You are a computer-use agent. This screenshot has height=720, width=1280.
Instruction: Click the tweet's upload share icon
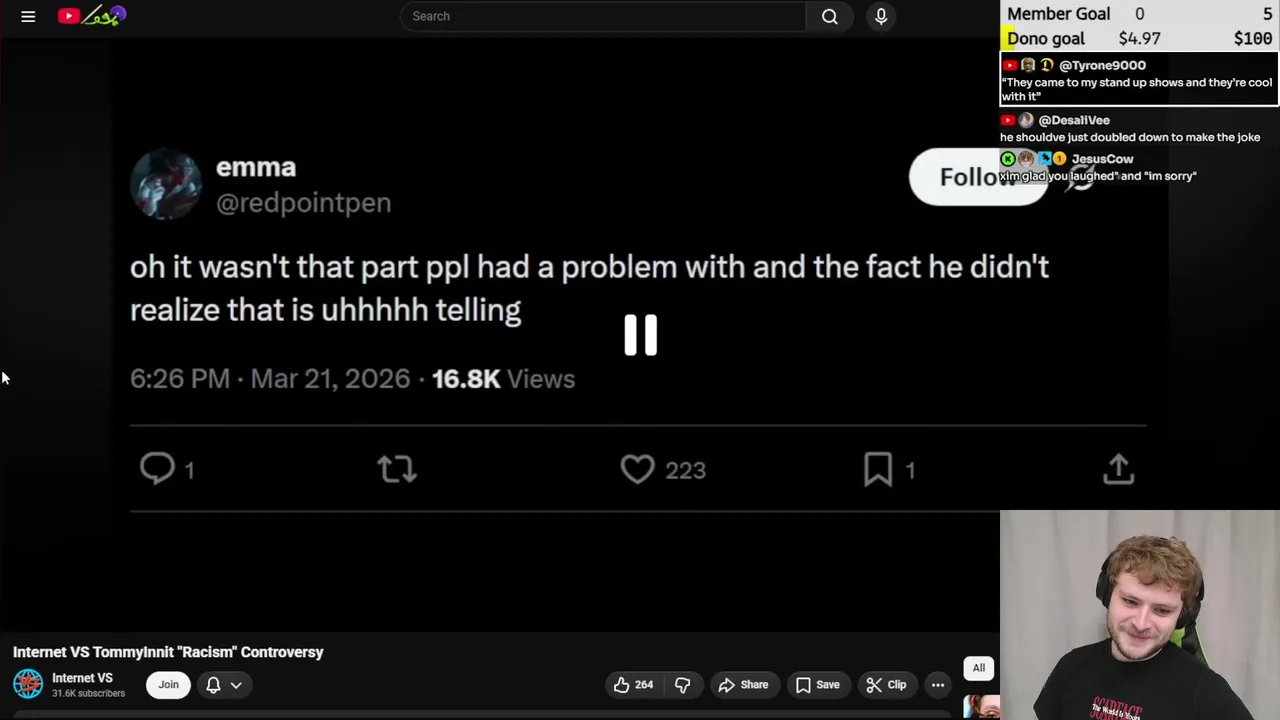pos(1118,469)
